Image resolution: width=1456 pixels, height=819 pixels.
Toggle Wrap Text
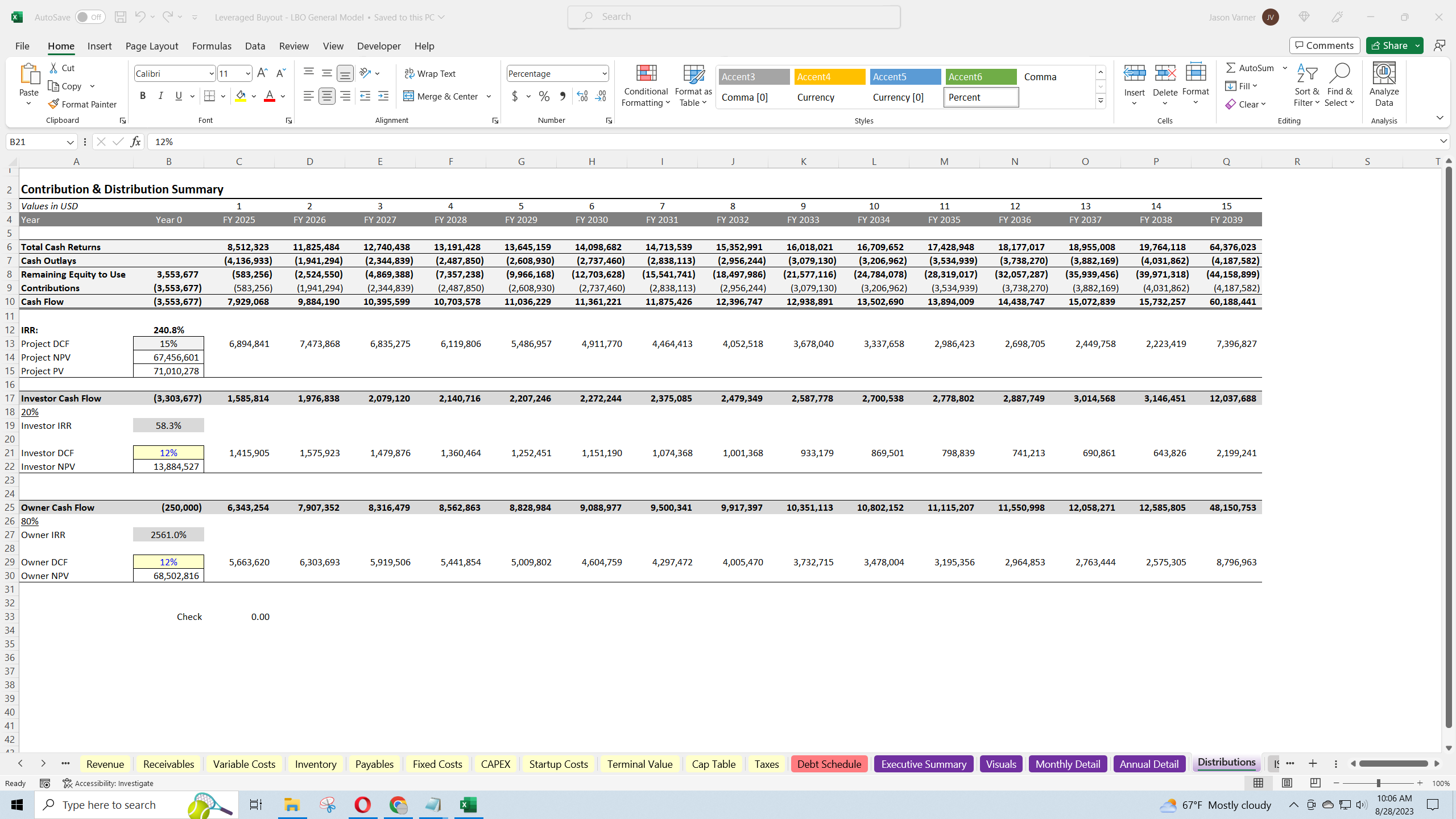point(430,73)
